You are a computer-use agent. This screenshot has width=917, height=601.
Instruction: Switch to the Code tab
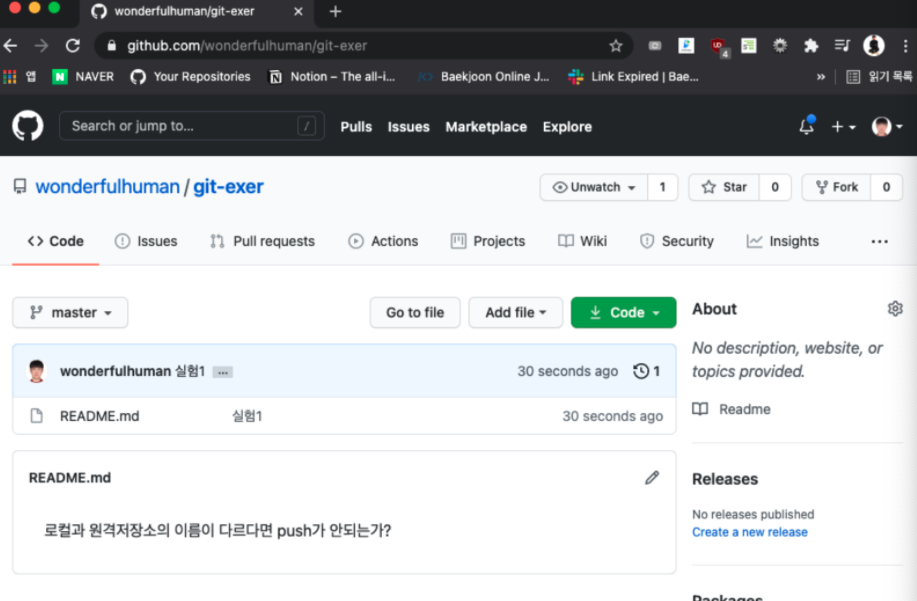coord(56,241)
